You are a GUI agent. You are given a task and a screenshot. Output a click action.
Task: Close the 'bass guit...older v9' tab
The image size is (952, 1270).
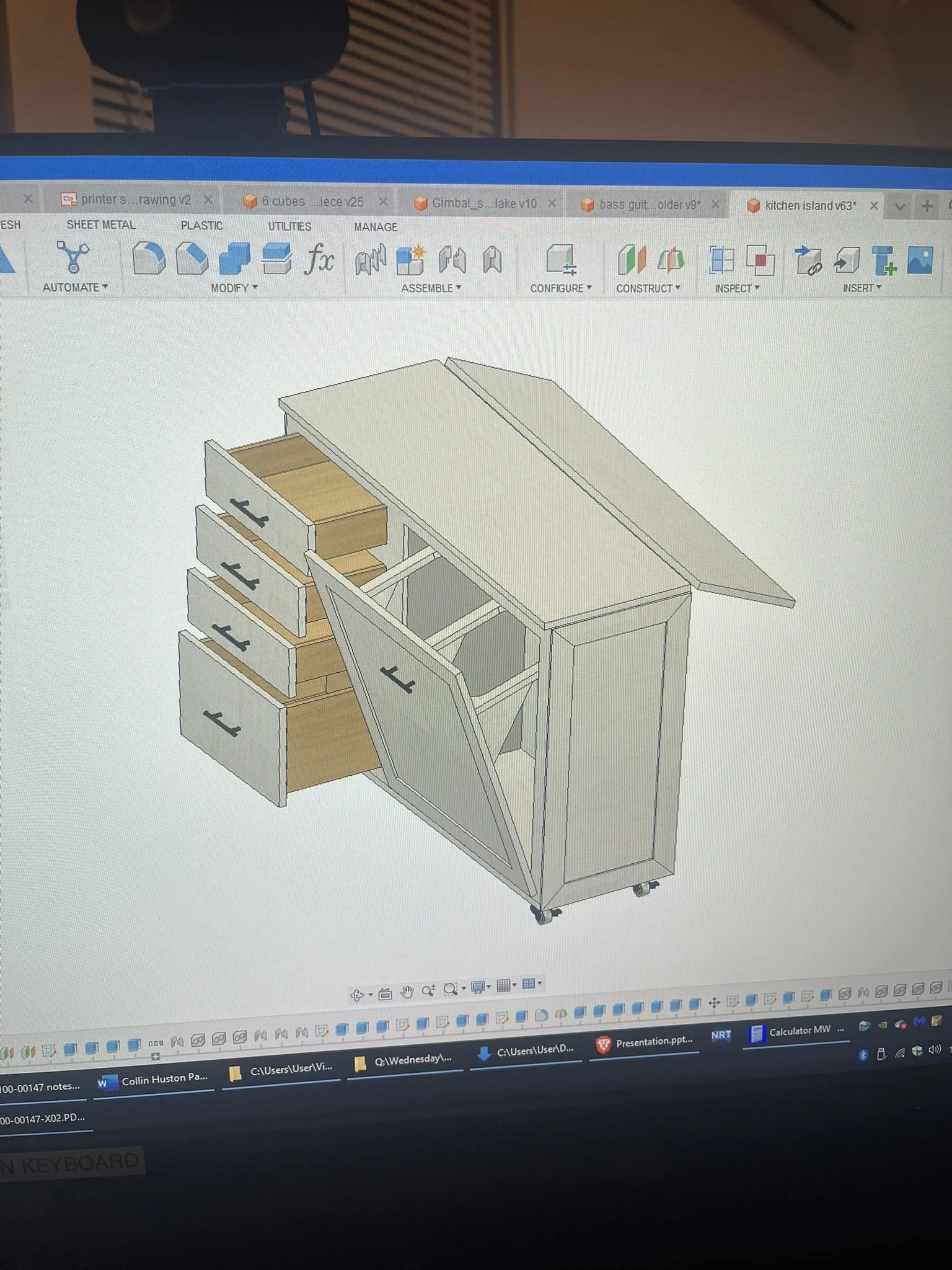click(x=715, y=205)
